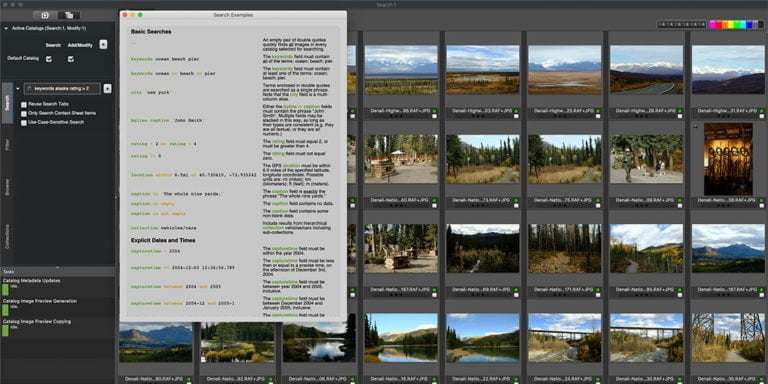The width and height of the screenshot is (768, 384).
Task: Click green catalog icon on Denali-Highw...25 thumbnail
Action: coord(598,111)
